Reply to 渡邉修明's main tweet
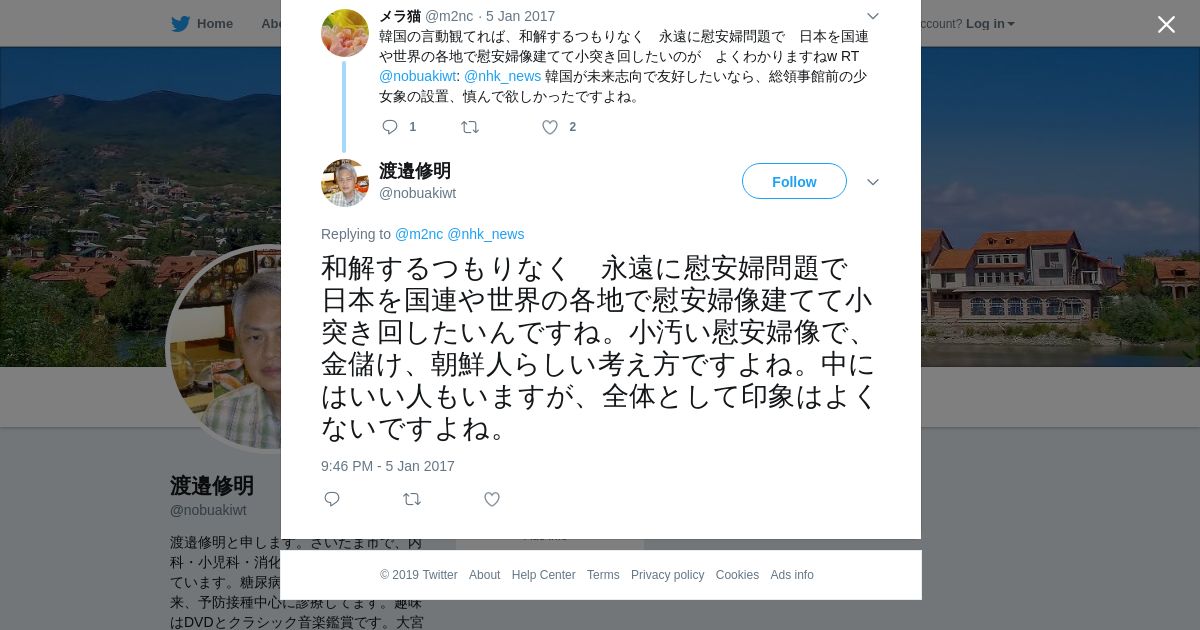 click(x=332, y=499)
